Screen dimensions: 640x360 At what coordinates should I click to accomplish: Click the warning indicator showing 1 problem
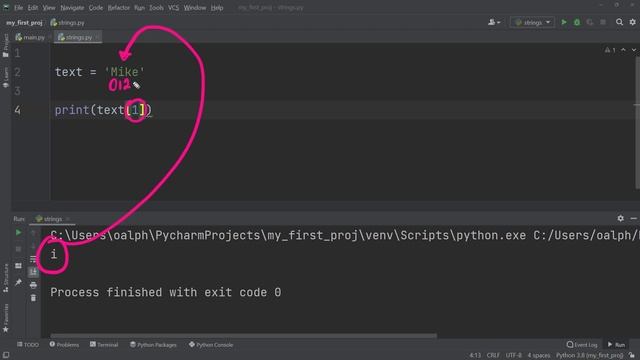pyautogui.click(x=610, y=50)
